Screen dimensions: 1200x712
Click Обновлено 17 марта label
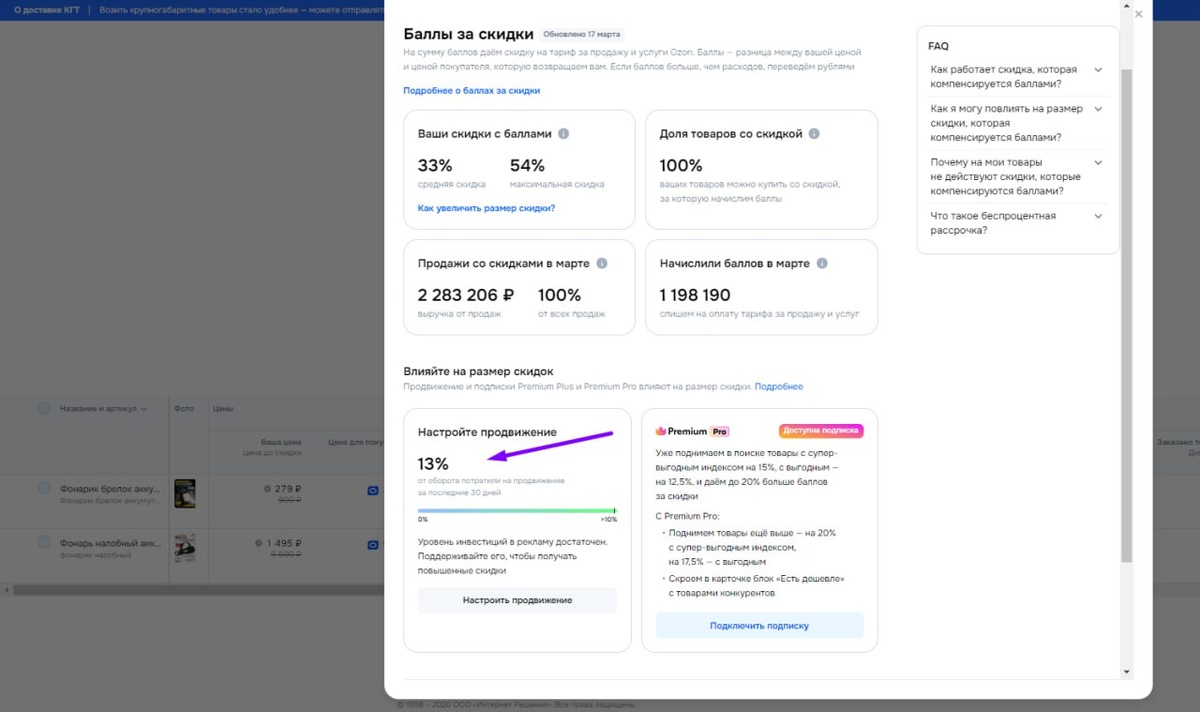pos(582,34)
